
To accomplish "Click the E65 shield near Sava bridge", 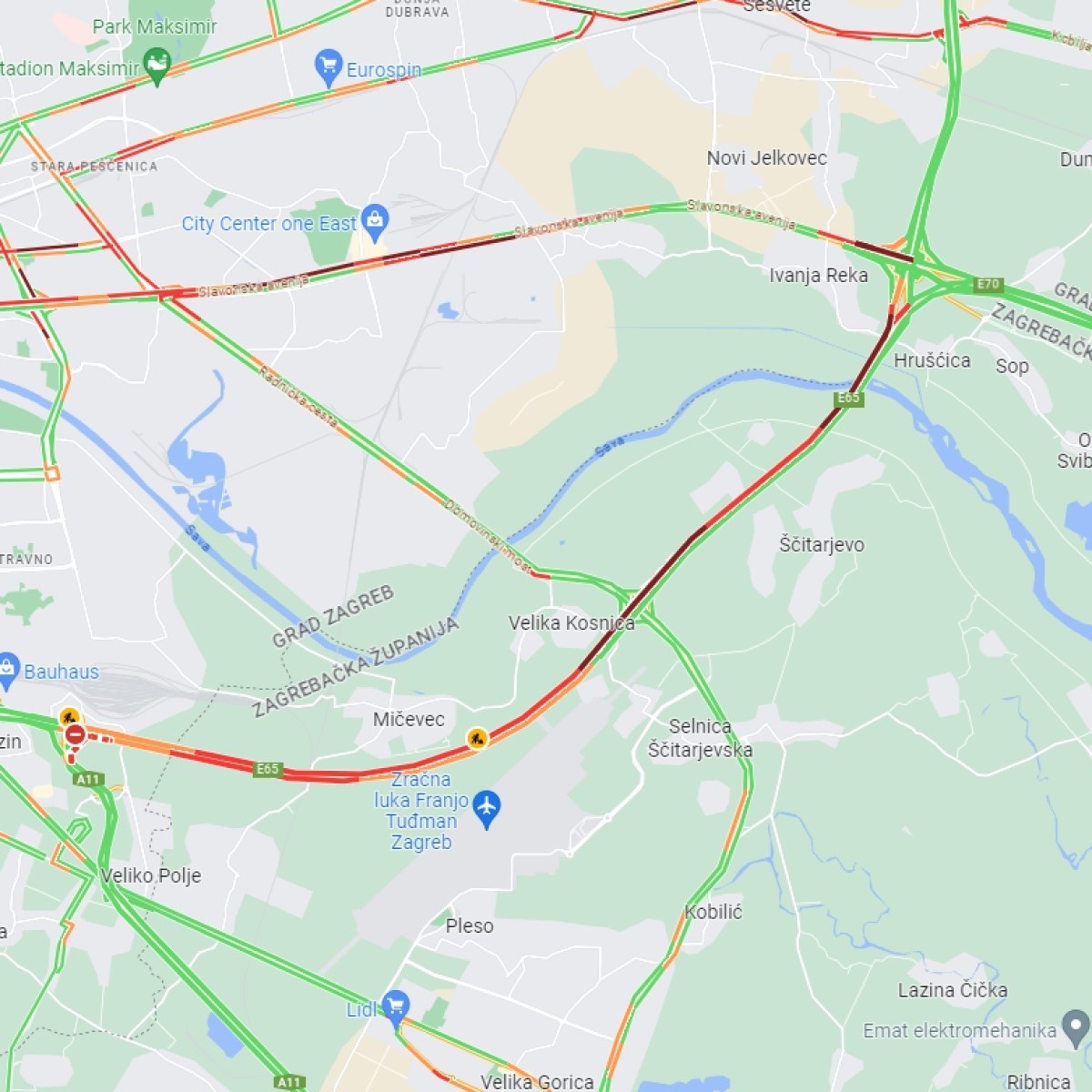I will [x=848, y=399].
